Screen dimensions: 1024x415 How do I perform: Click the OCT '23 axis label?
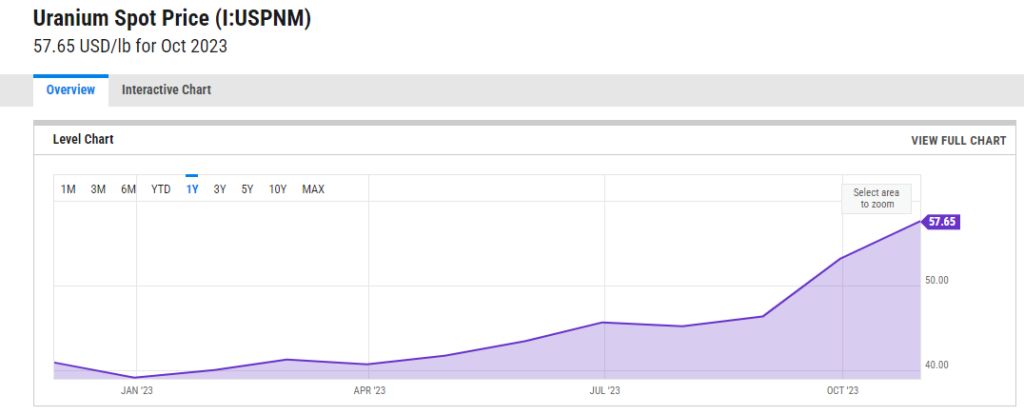pyautogui.click(x=842, y=391)
